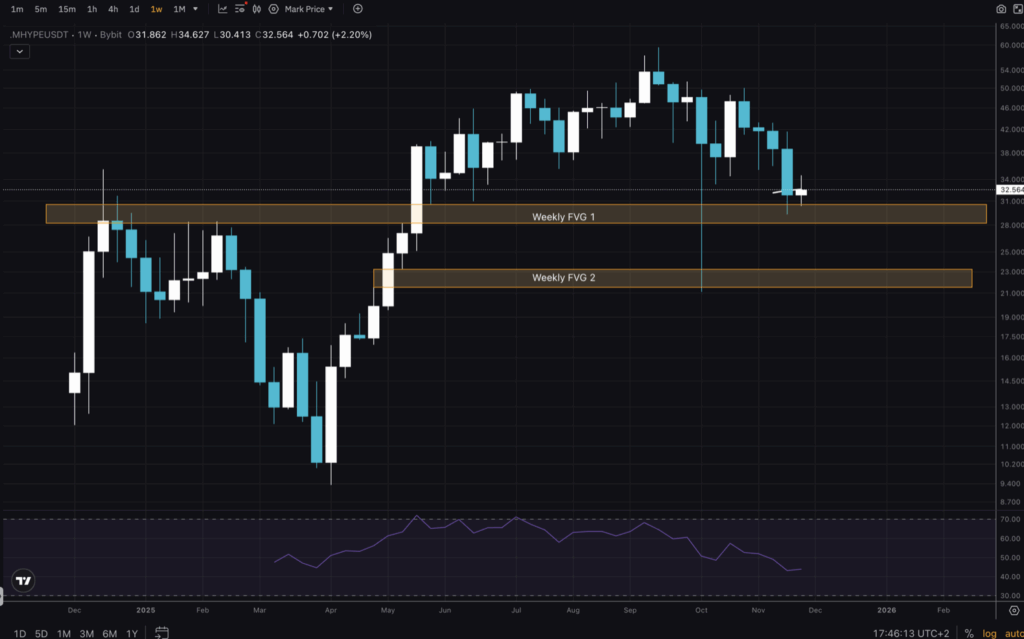Viewport: 1024px width, 639px height.
Task: Click the TradingView logo watermark
Action: coord(22,581)
